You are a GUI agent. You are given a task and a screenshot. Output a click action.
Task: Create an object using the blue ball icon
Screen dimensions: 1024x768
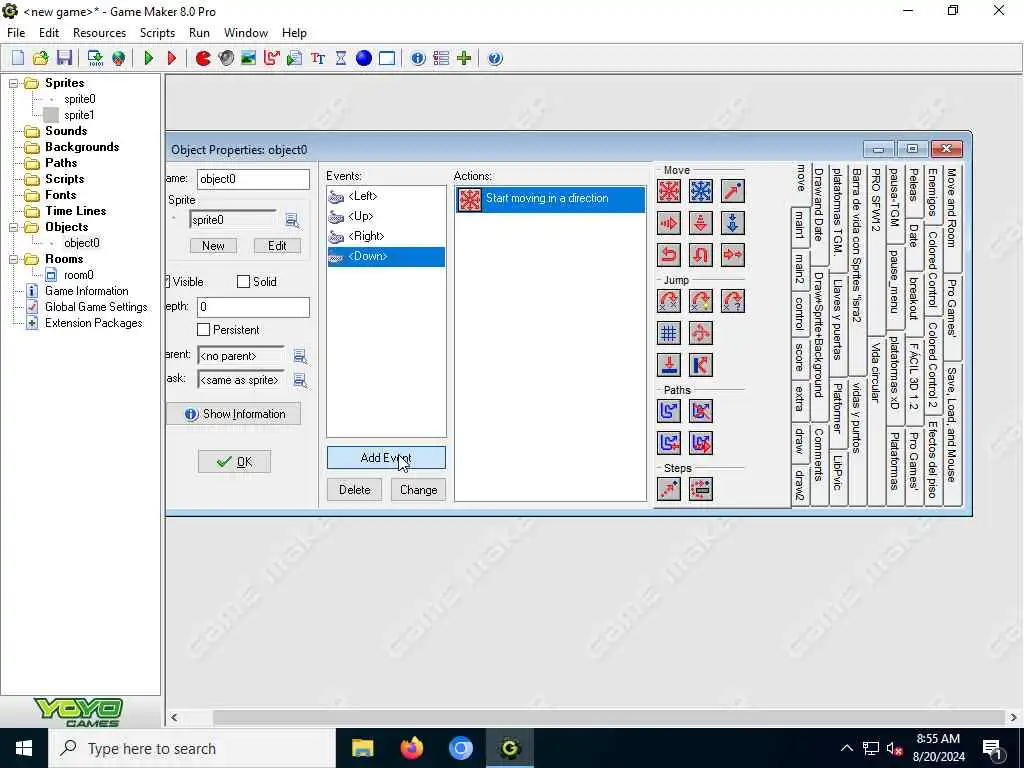coord(364,58)
